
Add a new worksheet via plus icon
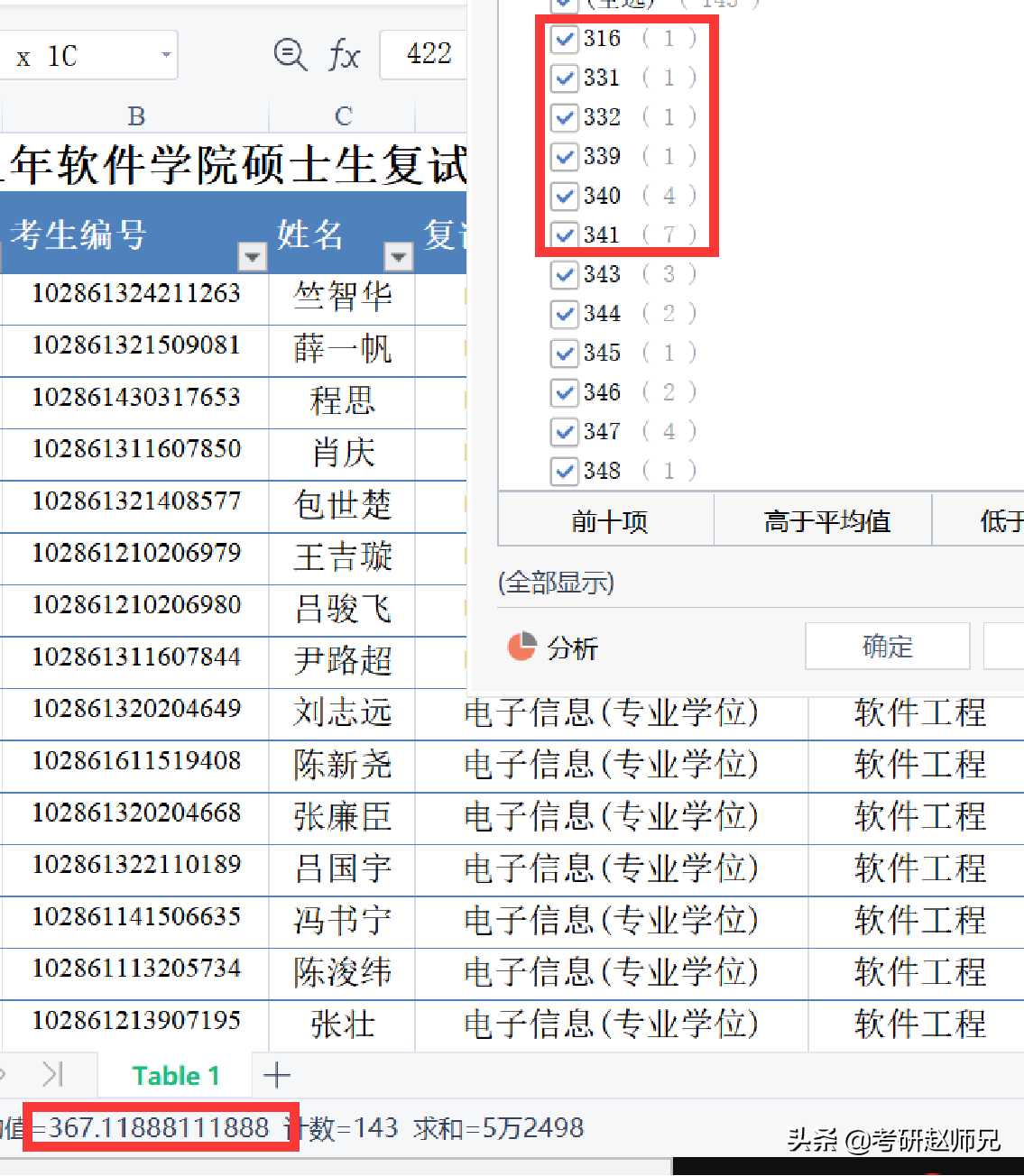pos(276,1075)
